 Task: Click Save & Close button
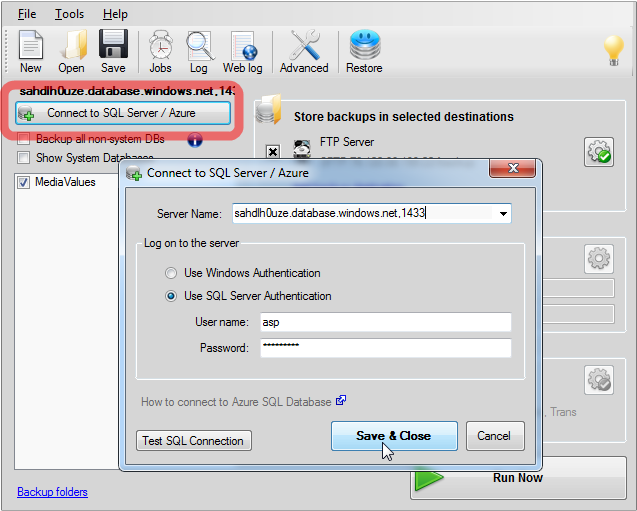394,436
